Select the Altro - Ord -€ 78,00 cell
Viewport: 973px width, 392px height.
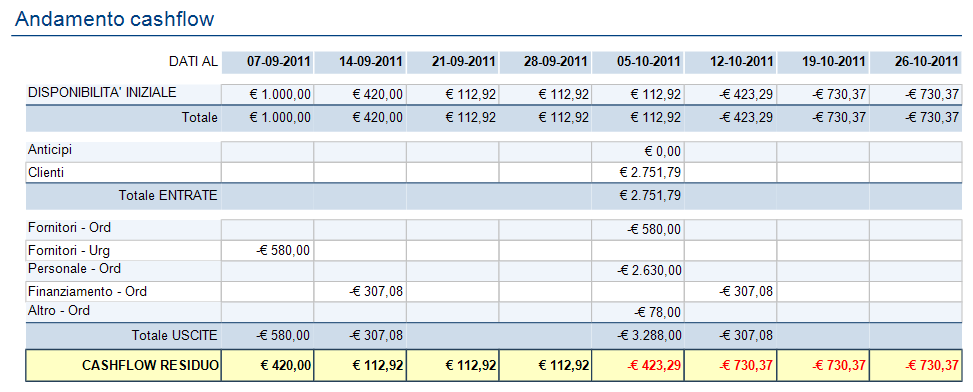[638, 311]
